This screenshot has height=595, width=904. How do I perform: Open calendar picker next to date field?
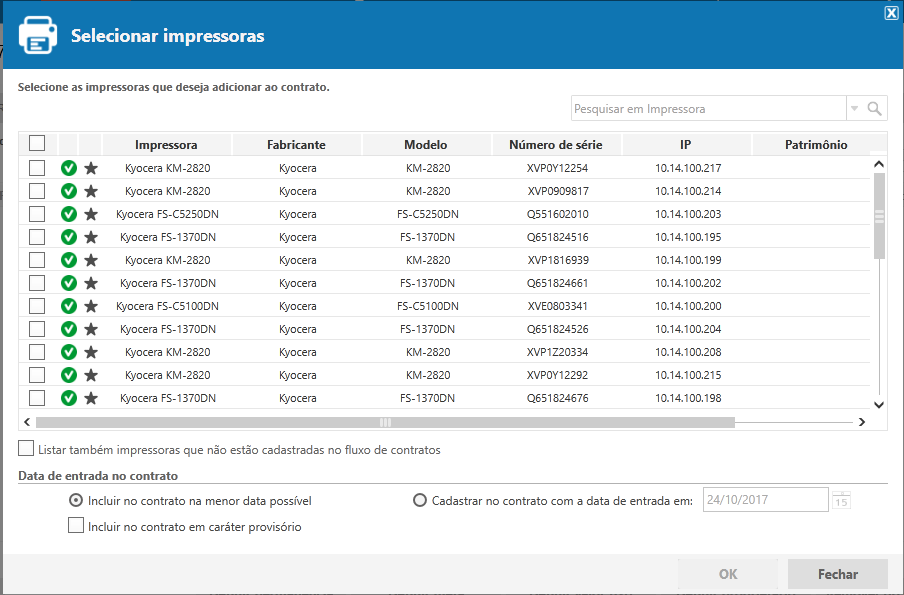[841, 500]
